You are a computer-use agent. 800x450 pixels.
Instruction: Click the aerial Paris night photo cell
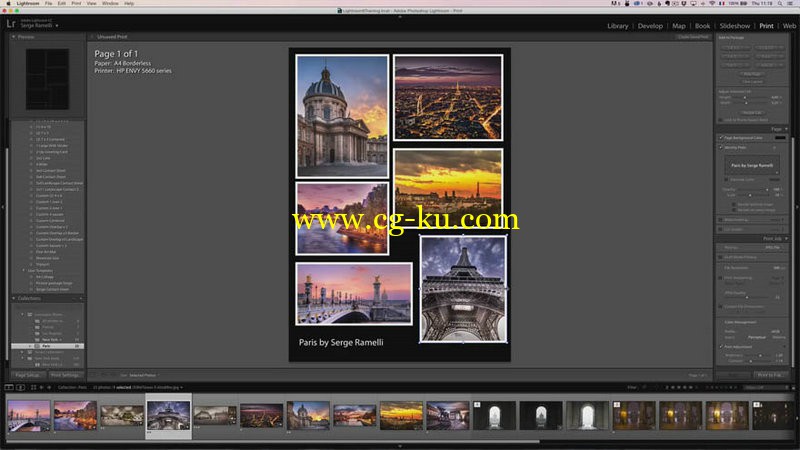(x=448, y=97)
